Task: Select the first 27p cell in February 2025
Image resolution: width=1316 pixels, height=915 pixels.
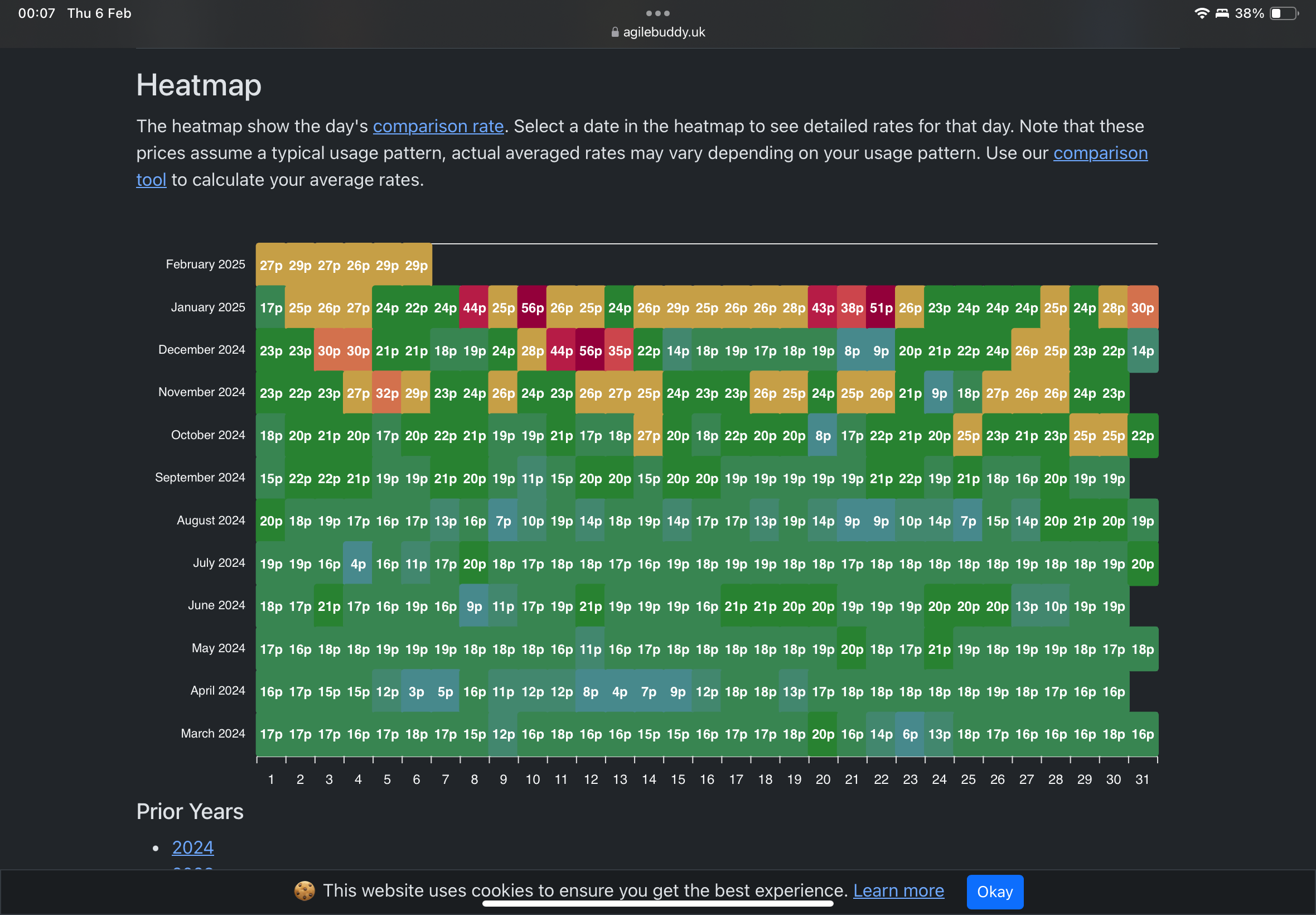Action: click(x=271, y=265)
